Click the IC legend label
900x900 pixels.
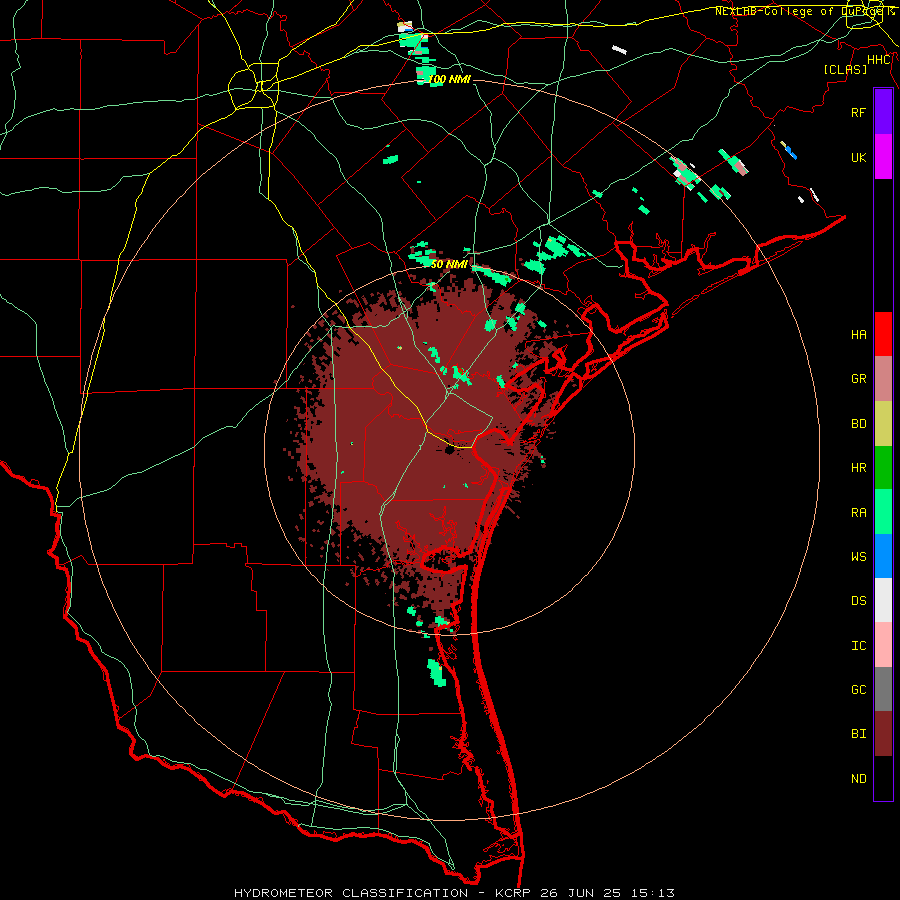[859, 645]
